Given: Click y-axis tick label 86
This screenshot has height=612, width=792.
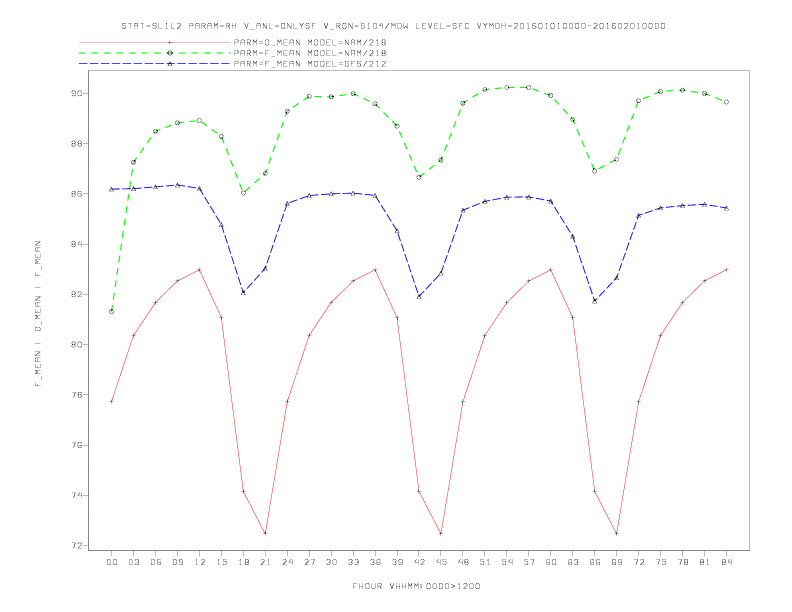Looking at the screenshot, I should click(x=76, y=194).
